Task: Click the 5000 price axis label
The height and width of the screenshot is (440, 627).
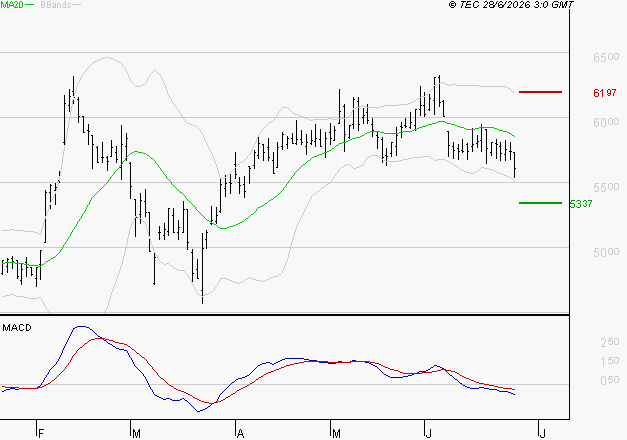Action: coord(606,252)
